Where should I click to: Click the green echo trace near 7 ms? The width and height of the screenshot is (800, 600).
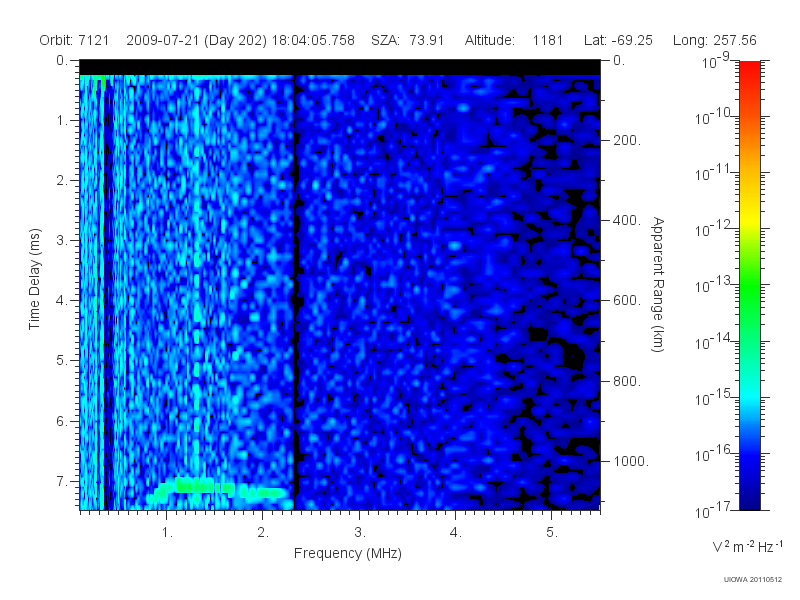[x=219, y=489]
